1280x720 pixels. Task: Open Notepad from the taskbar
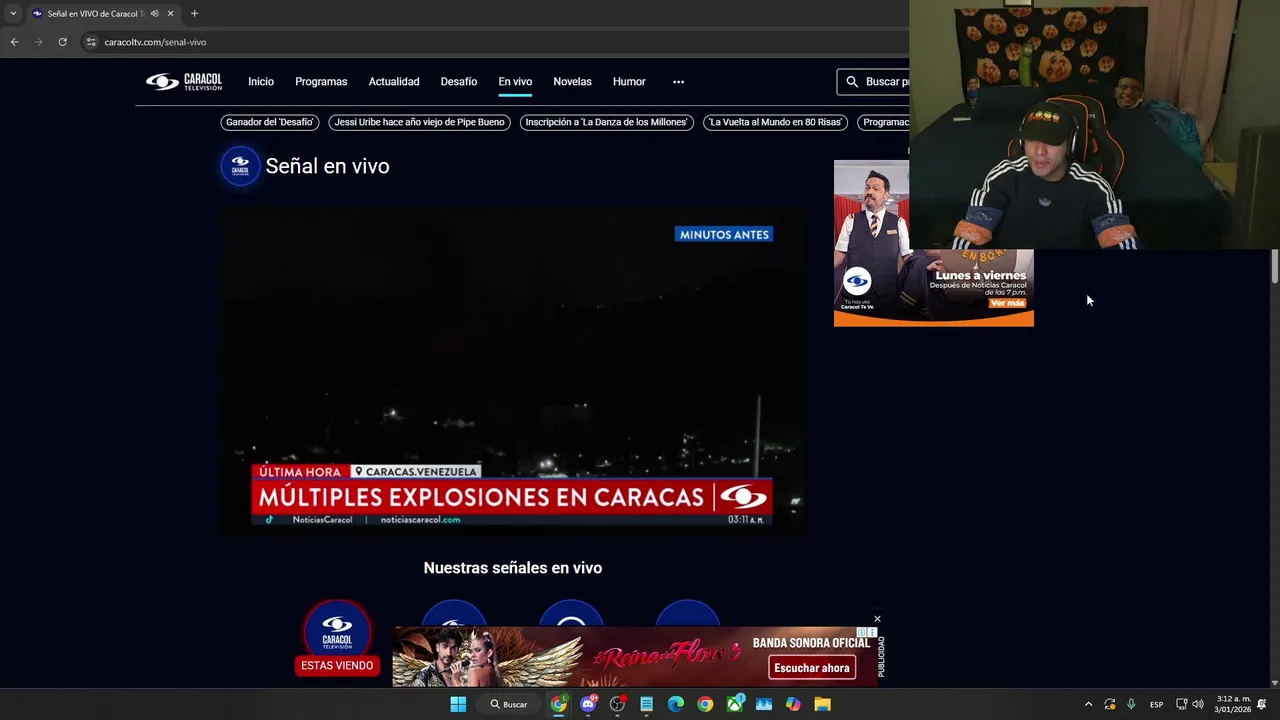(647, 704)
